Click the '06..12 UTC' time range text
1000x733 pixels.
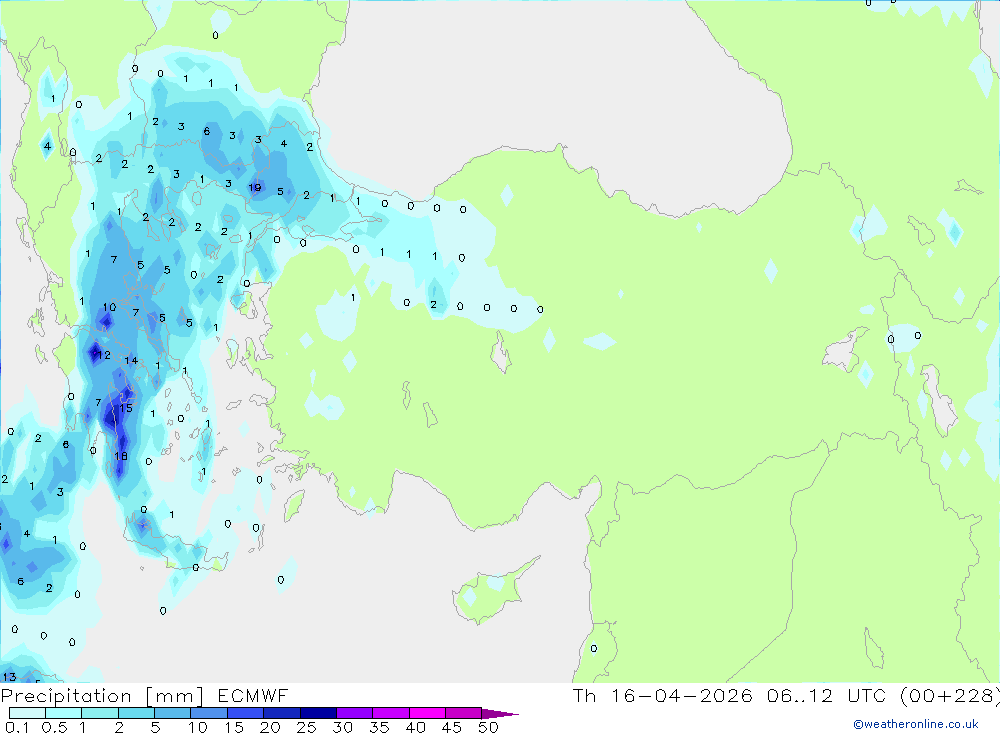pos(826,695)
